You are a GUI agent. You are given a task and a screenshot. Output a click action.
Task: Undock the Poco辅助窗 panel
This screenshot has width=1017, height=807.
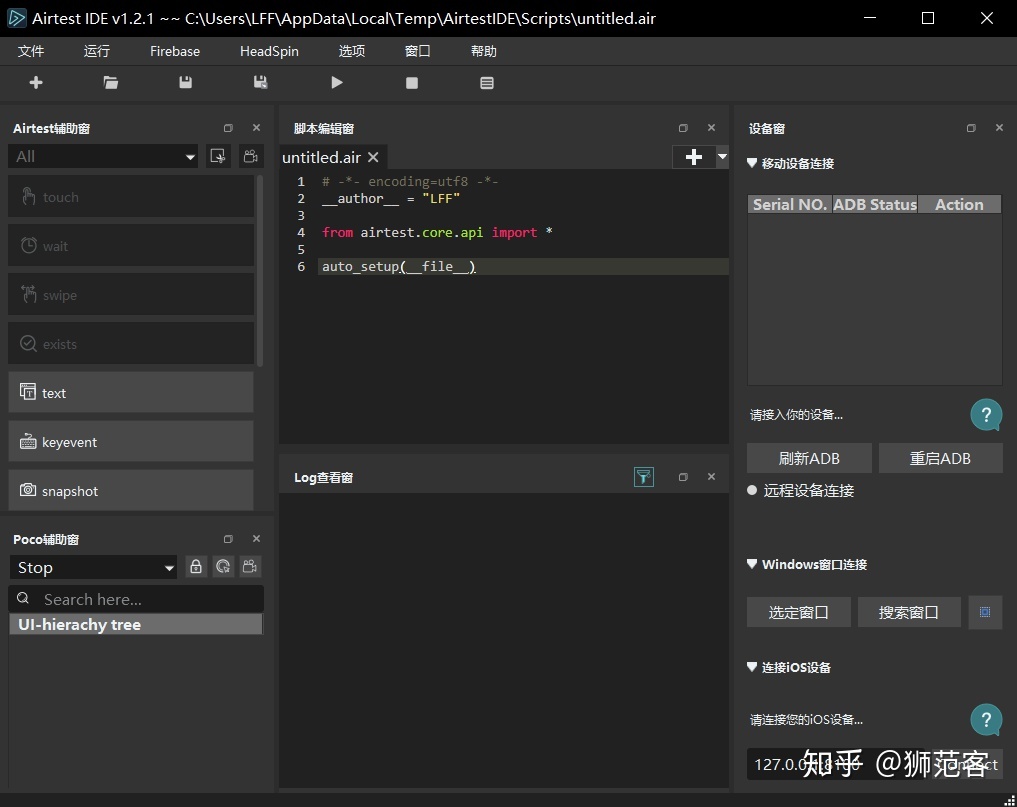(228, 539)
